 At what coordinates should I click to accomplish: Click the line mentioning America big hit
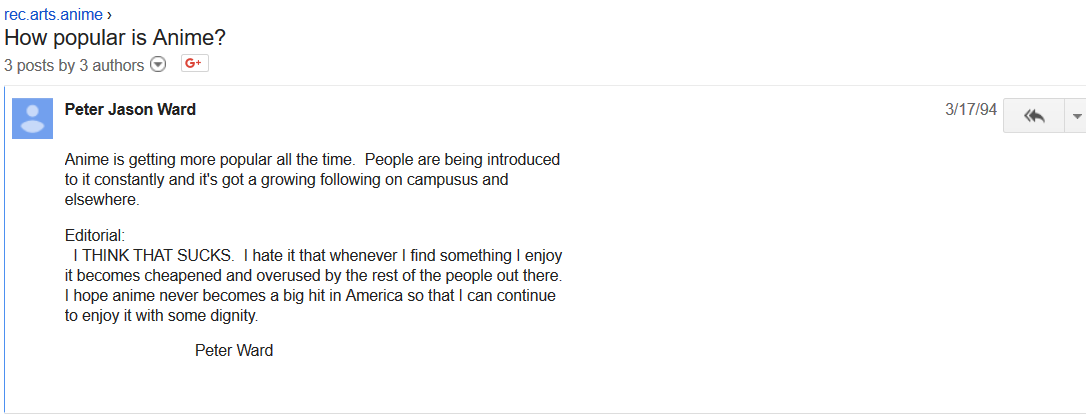310,296
